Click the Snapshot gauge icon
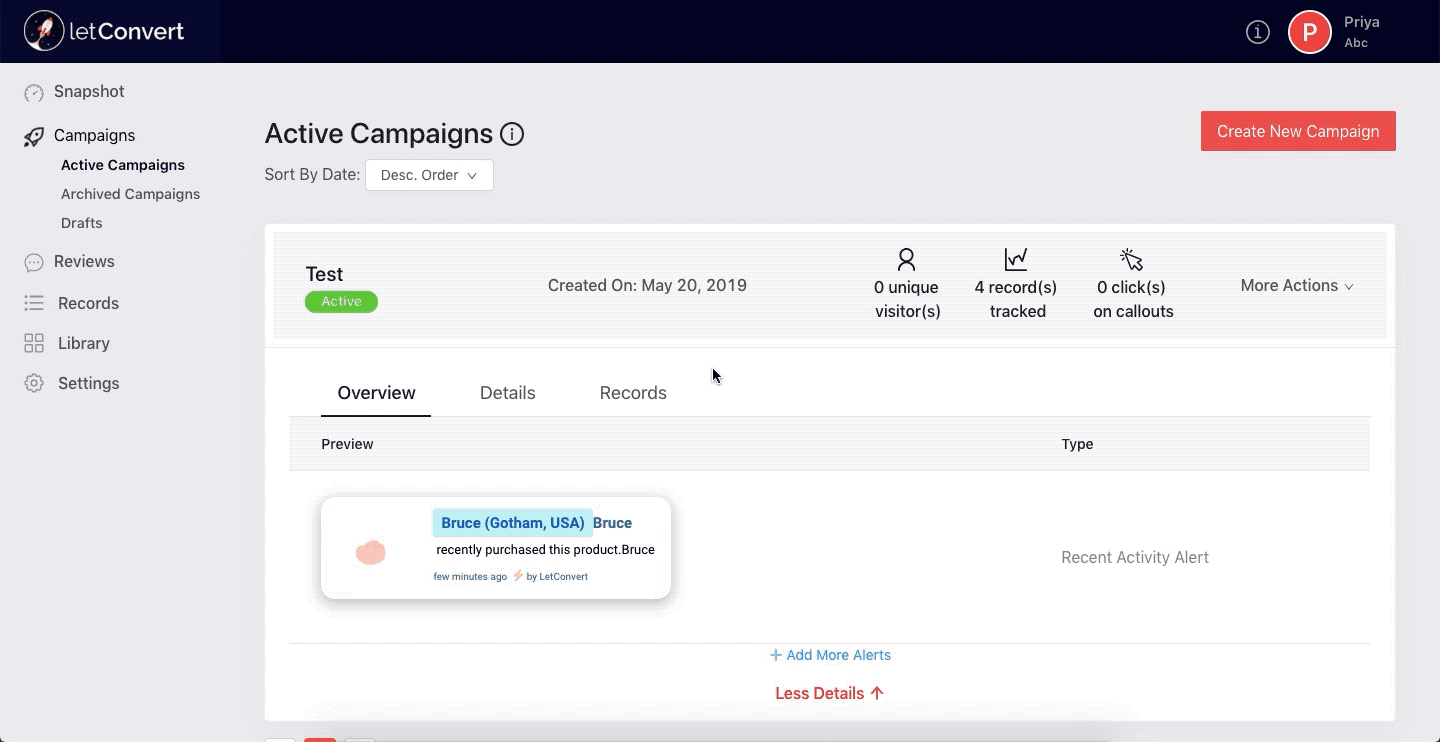 coord(34,92)
